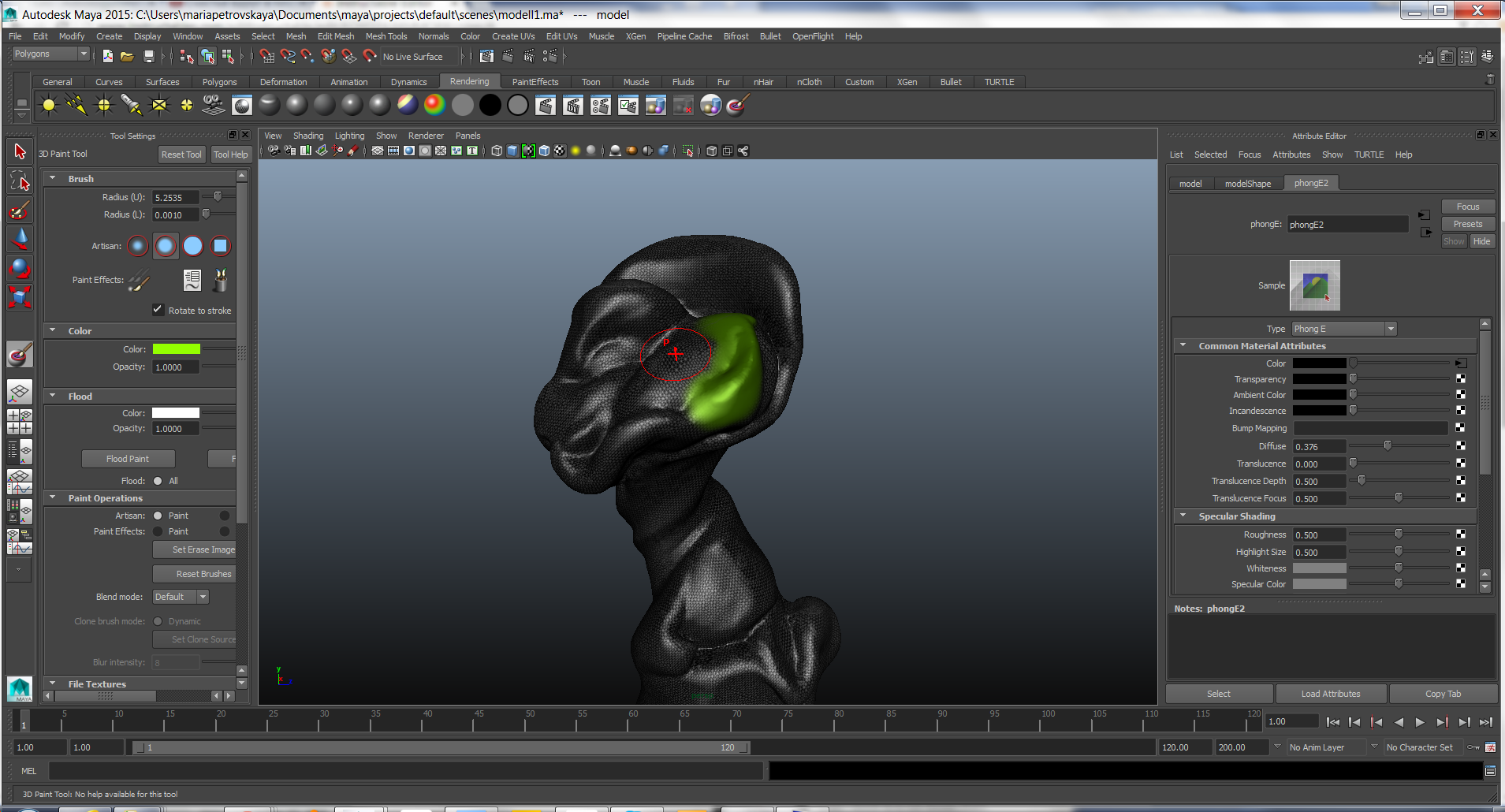Select the Artisan Paint radio button

(159, 515)
